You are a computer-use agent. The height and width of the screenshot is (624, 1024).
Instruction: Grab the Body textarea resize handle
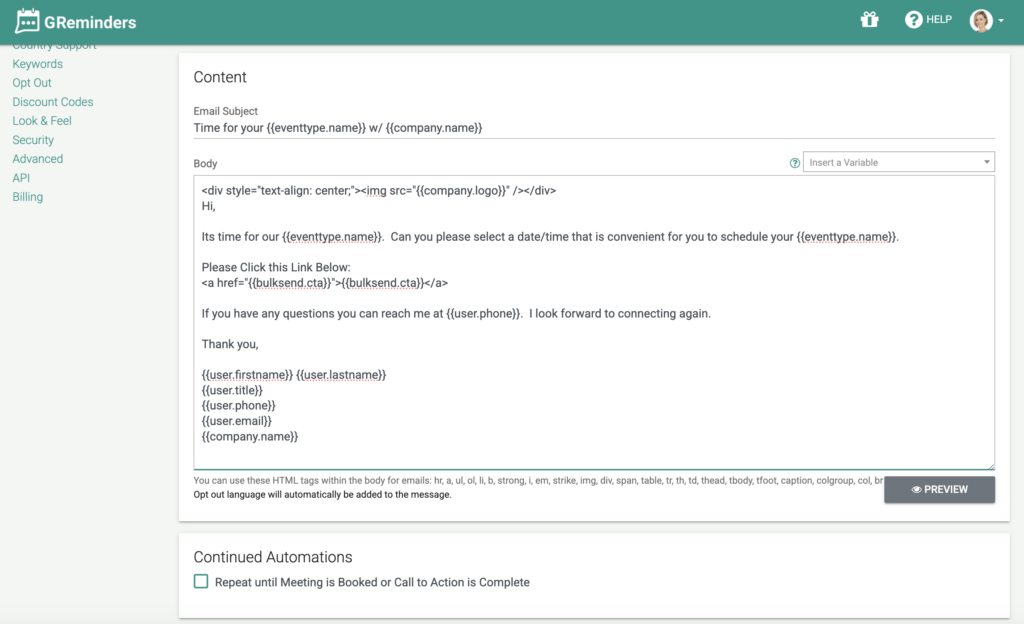tap(990, 464)
